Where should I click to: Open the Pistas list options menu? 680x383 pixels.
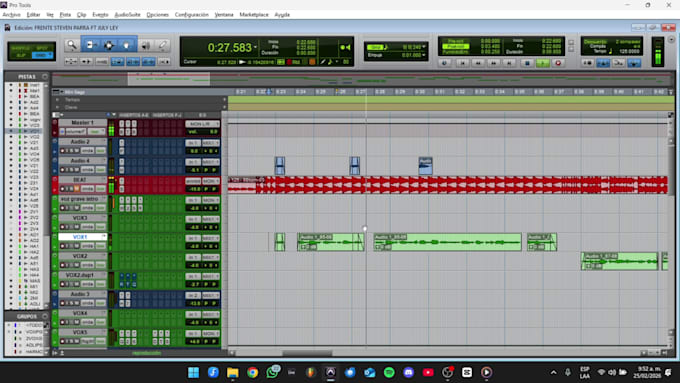click(45, 77)
